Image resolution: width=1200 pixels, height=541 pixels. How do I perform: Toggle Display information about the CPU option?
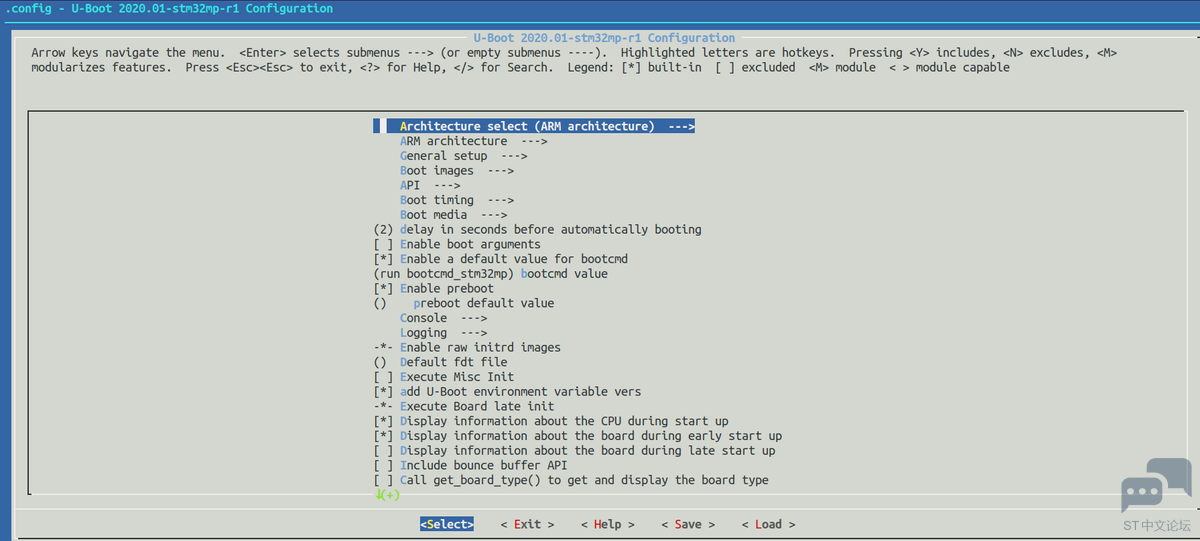point(551,421)
